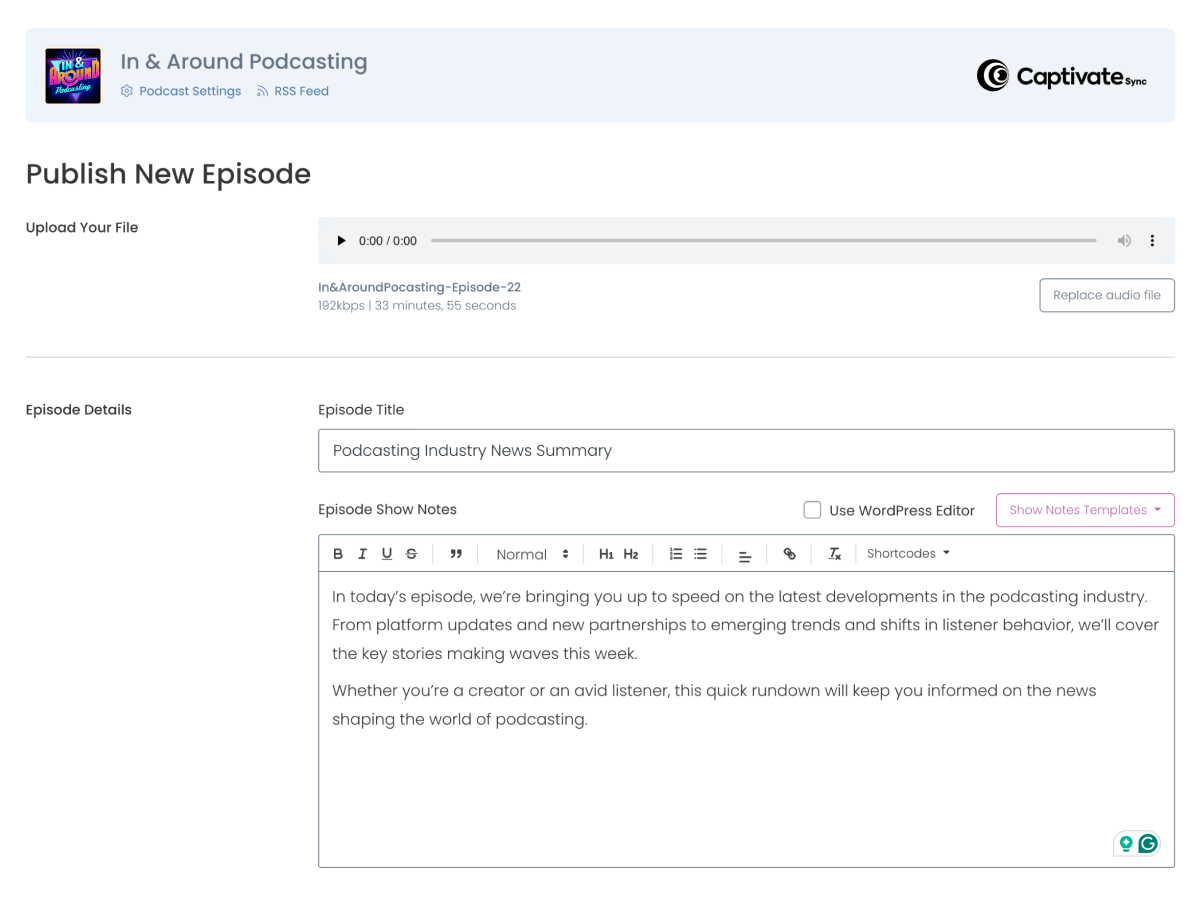The height and width of the screenshot is (900, 1200).
Task: Click the Replace audio file button
Action: (x=1107, y=295)
